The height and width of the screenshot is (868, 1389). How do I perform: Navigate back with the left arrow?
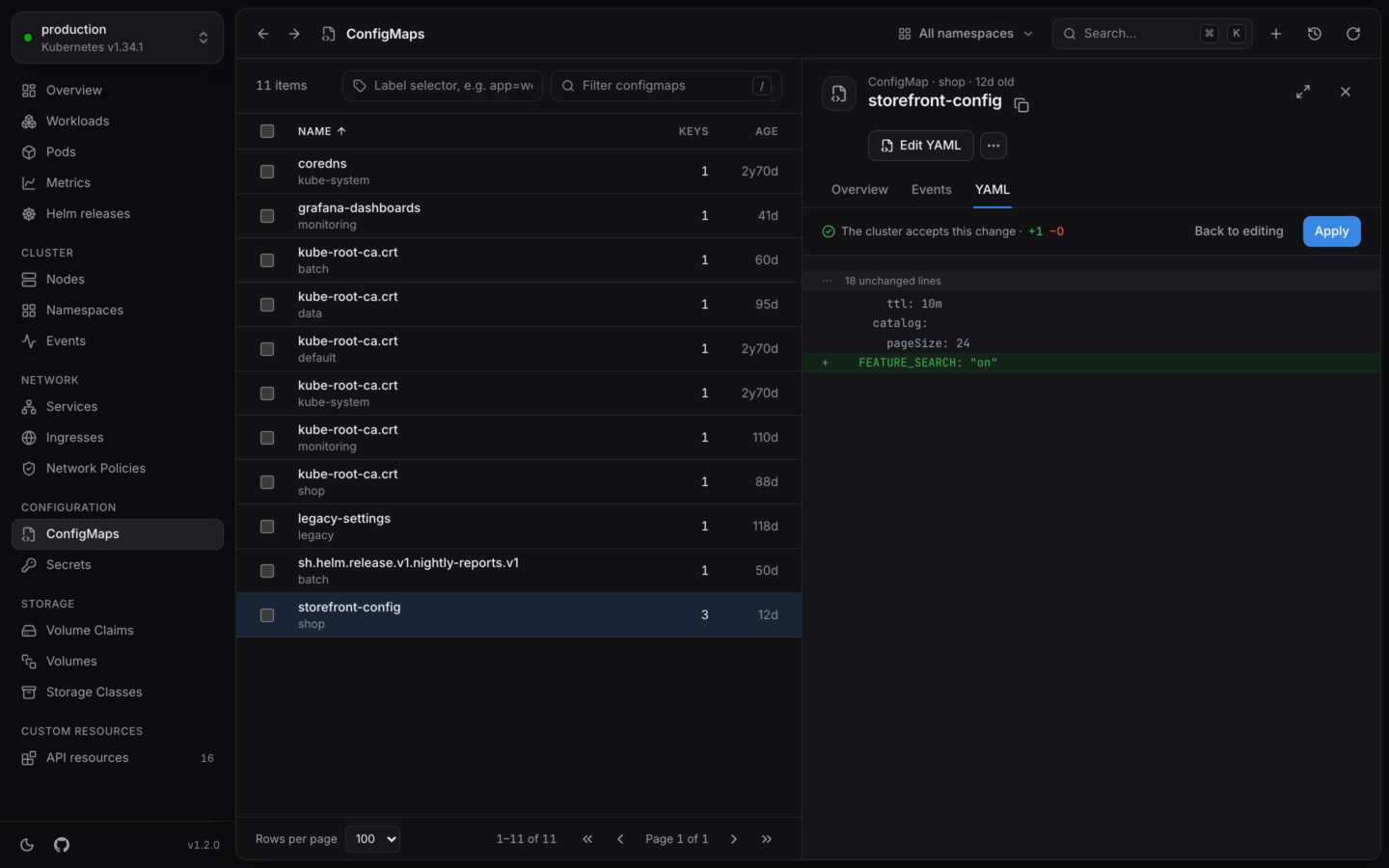point(263,34)
